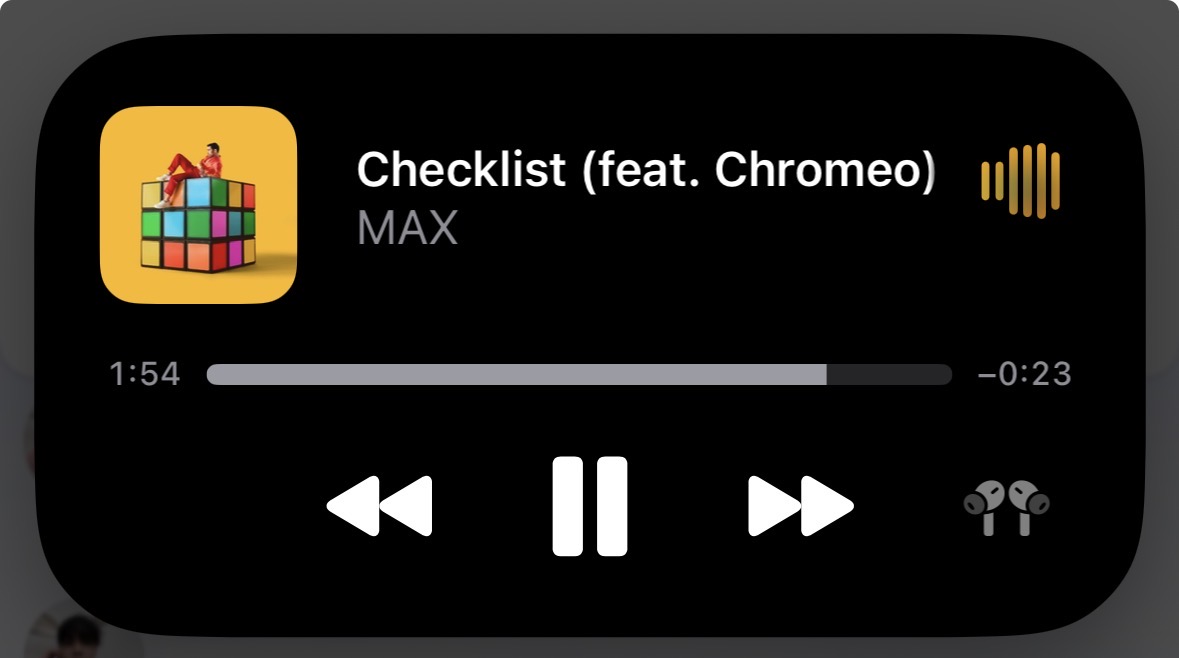Viewport: 1179px width, 658px height.
Task: Tap the gold audio waveform icon
Action: 1020,180
